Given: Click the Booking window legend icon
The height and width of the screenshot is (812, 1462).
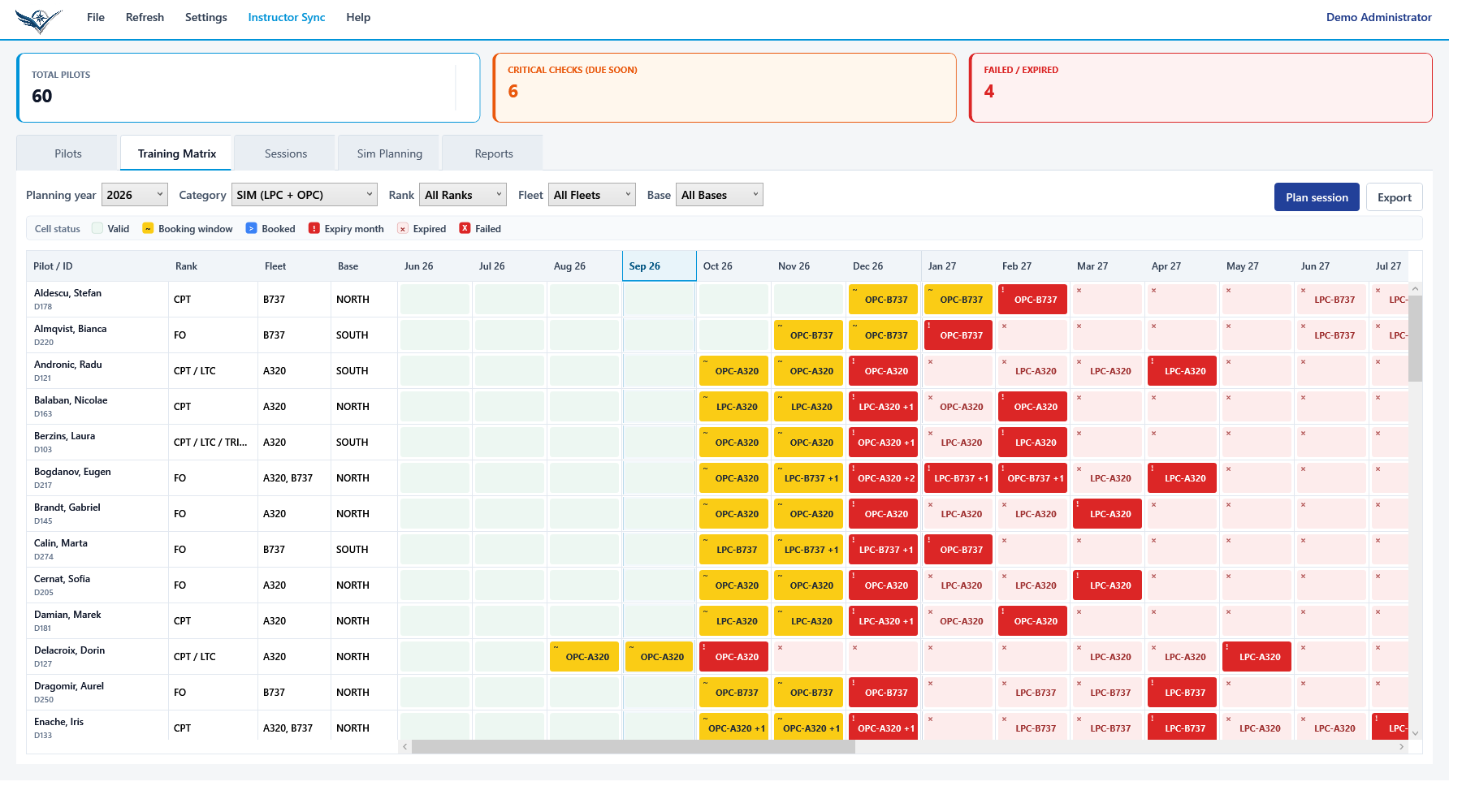Looking at the screenshot, I should (148, 228).
